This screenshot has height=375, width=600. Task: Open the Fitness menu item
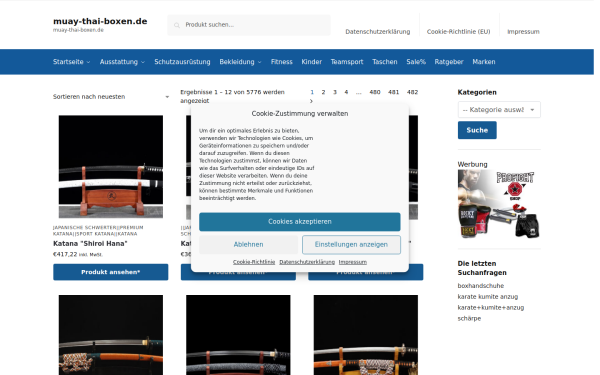(x=281, y=62)
